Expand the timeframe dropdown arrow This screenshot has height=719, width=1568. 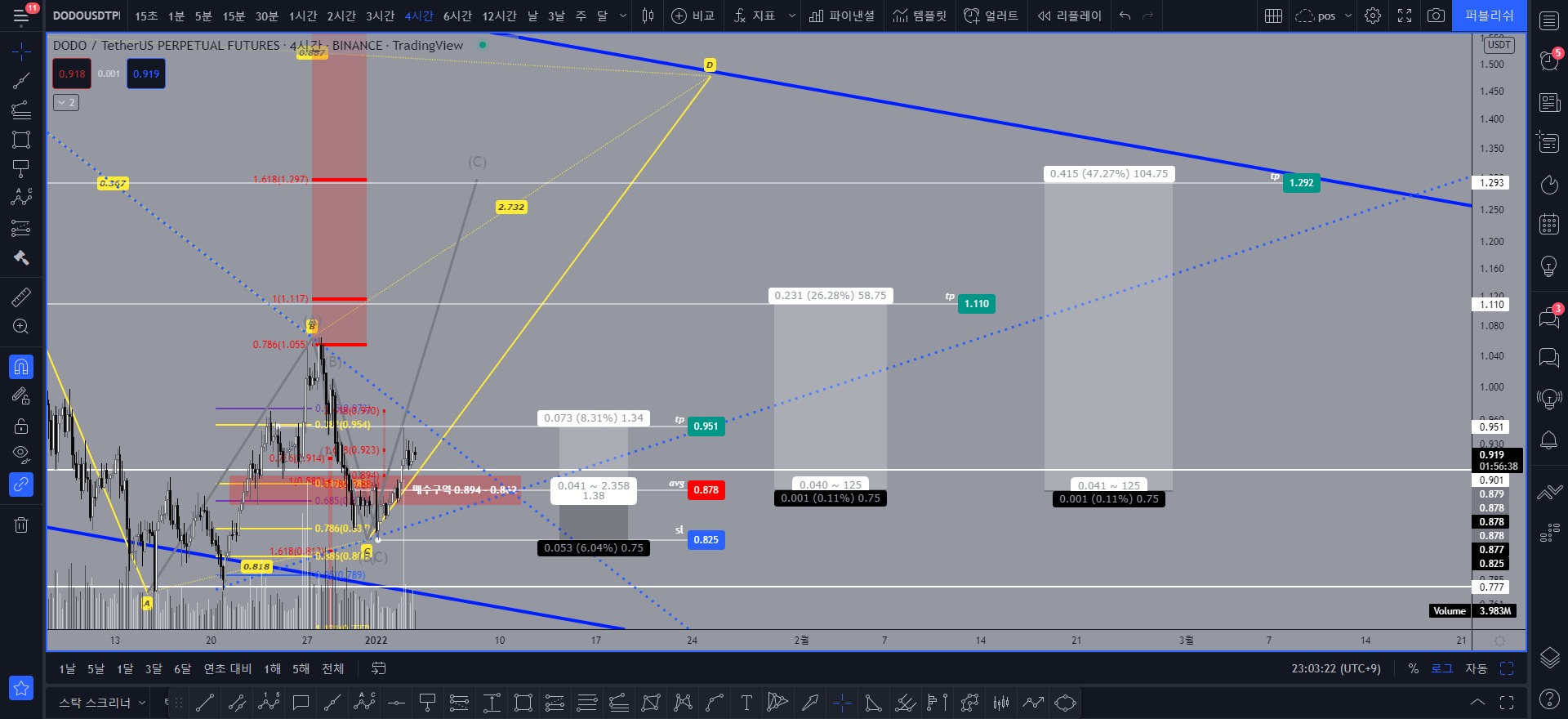tap(623, 16)
